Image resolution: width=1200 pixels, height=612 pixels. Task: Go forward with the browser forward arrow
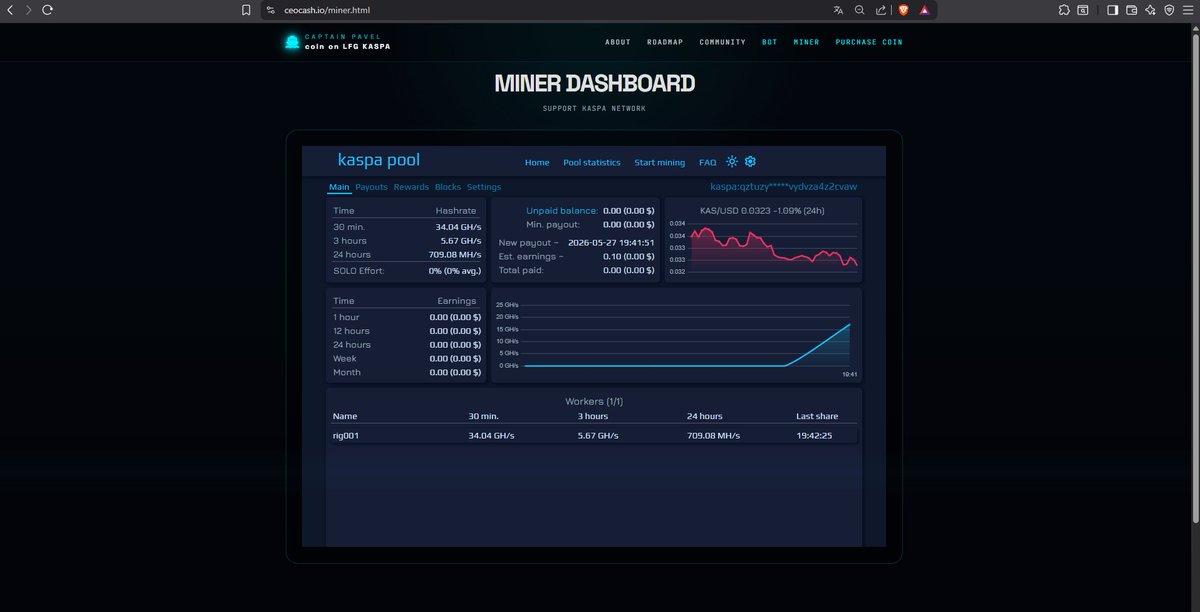pos(28,9)
